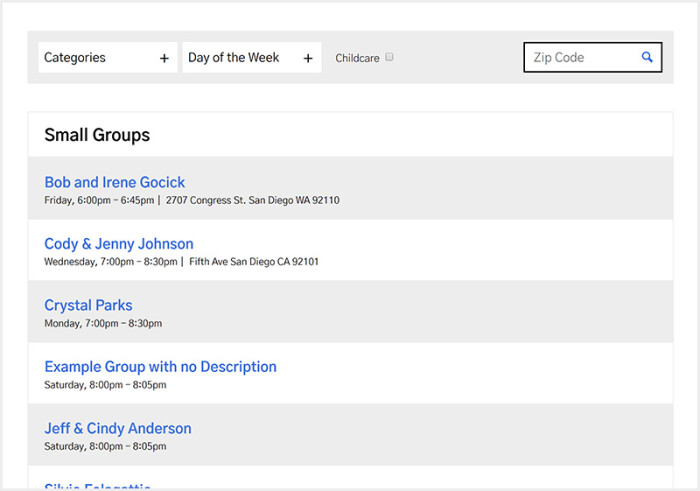Viewport: 700px width, 491px height.
Task: Click the magnifying glass search icon
Action: pos(647,58)
